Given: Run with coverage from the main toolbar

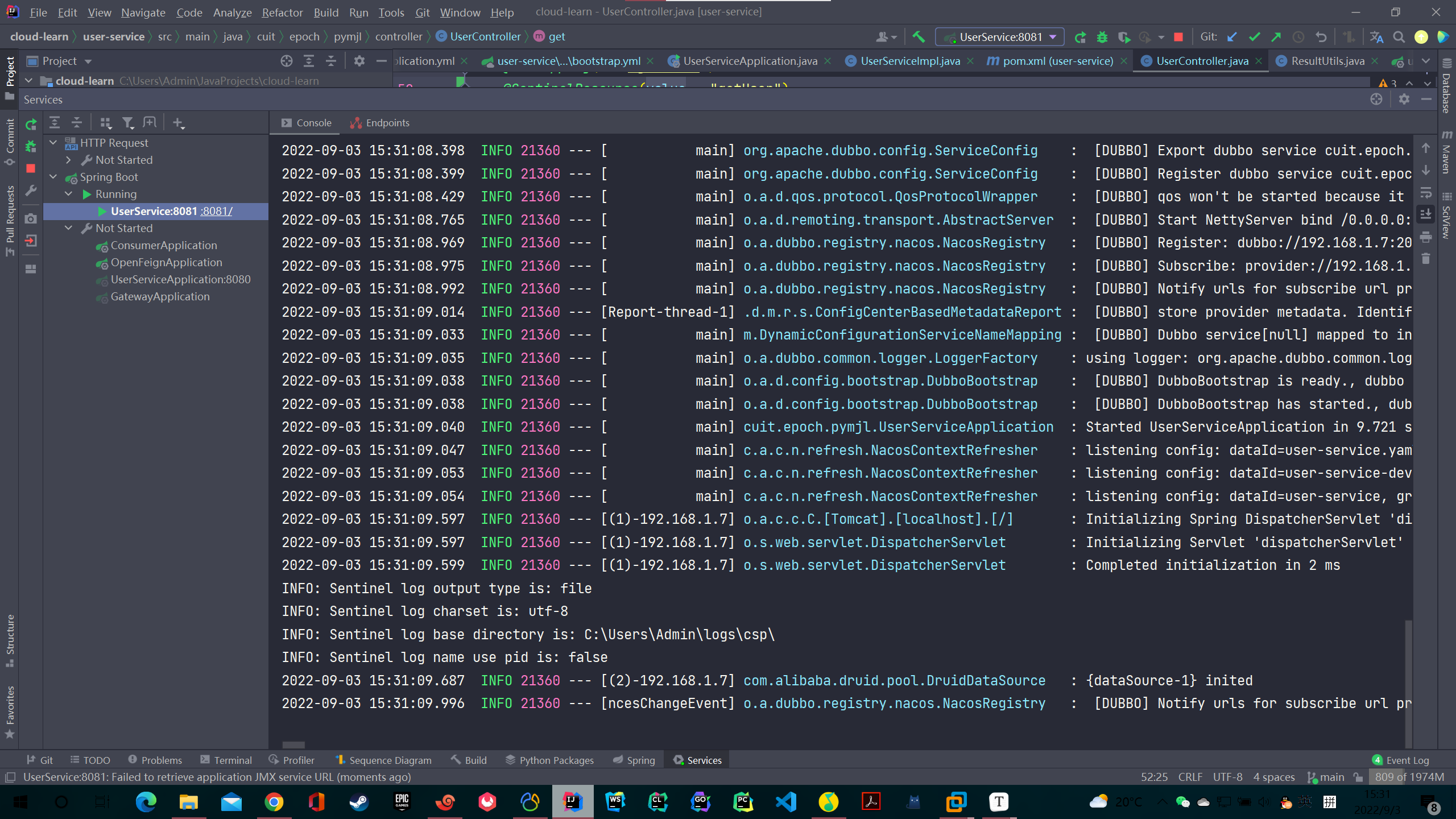Looking at the screenshot, I should coord(1124,37).
